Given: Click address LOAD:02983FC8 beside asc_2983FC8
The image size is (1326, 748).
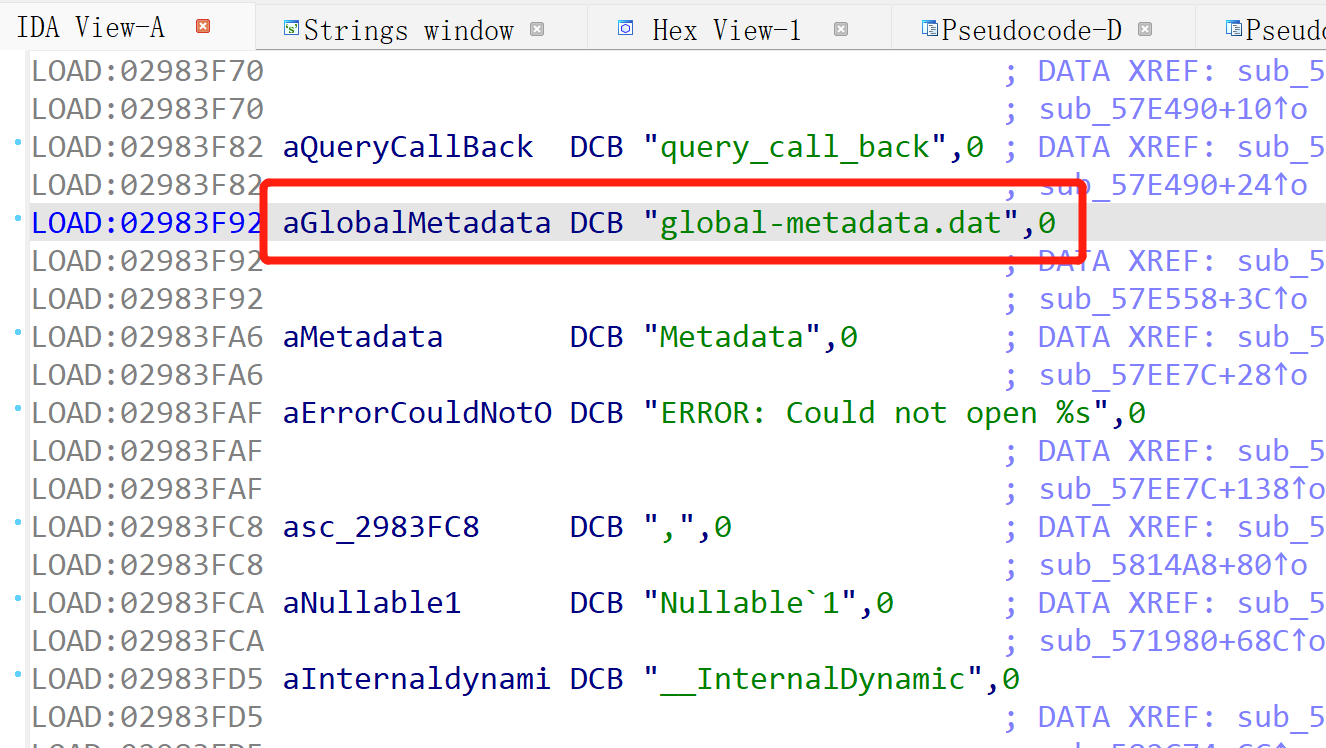Looking at the screenshot, I should 147,527.
